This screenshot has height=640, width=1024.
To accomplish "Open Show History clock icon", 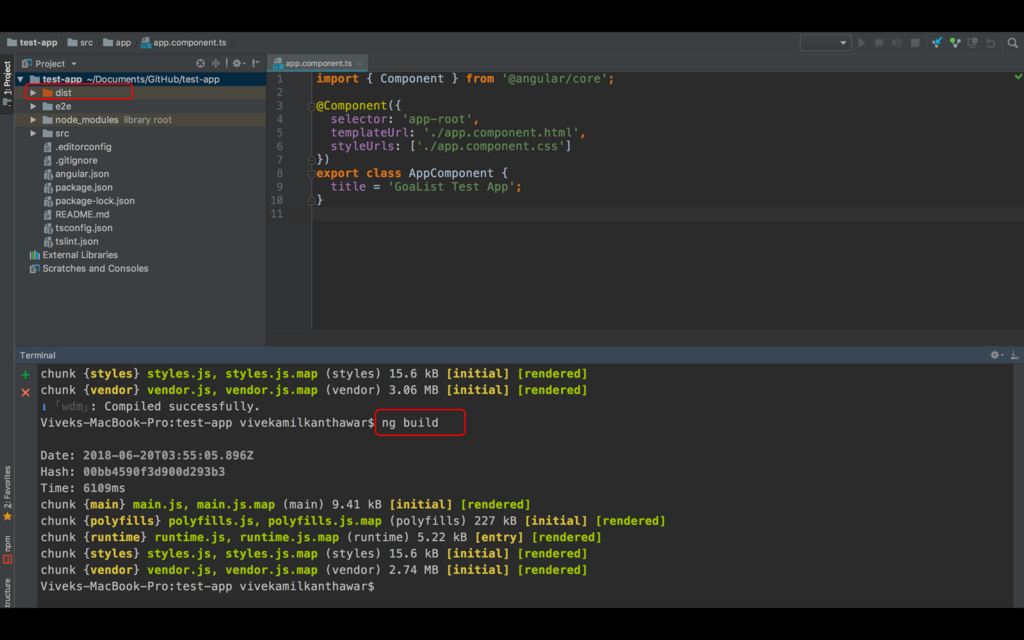I will 972,42.
